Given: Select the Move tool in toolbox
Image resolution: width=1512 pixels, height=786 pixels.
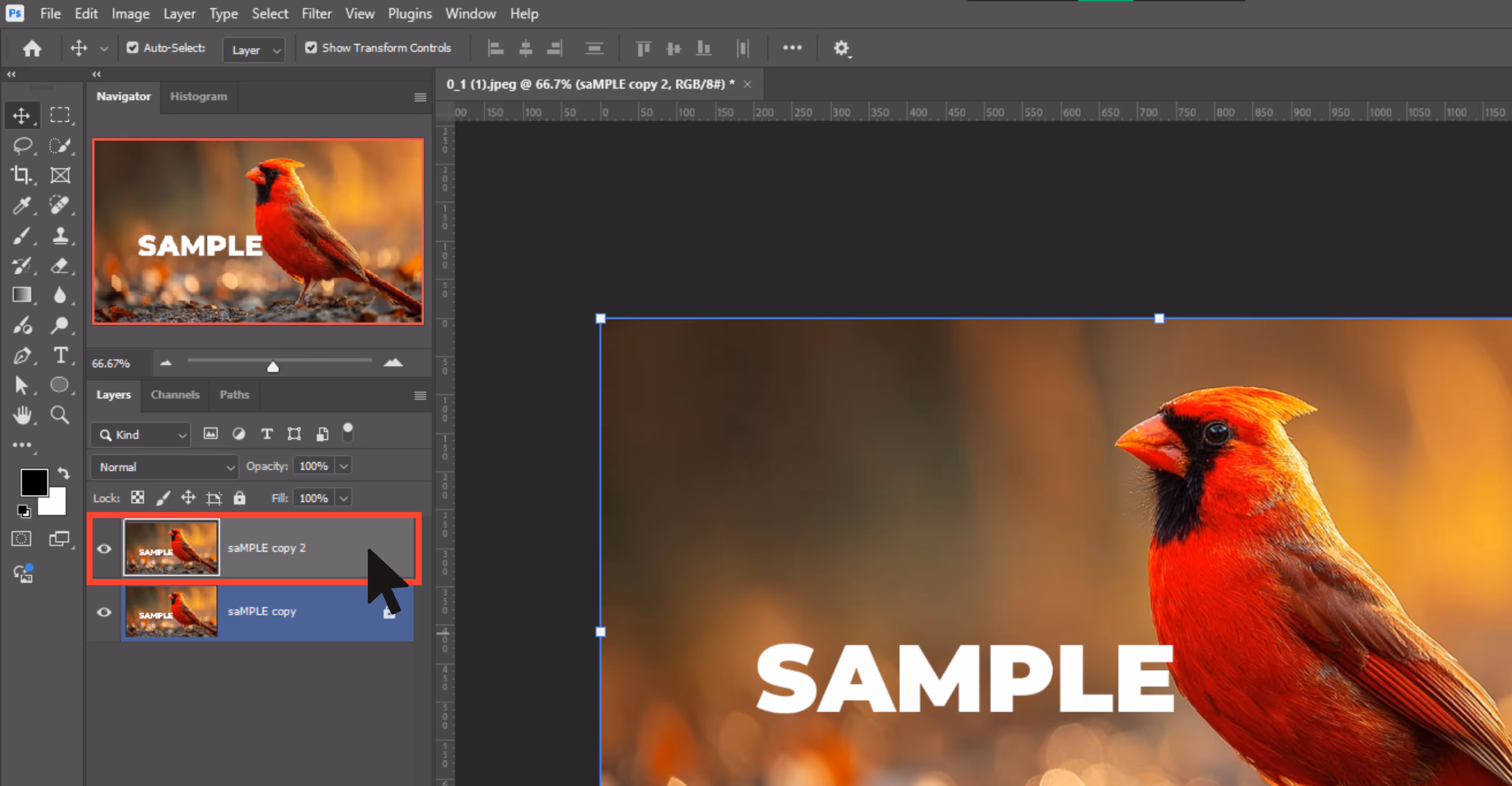Looking at the screenshot, I should pyautogui.click(x=22, y=116).
